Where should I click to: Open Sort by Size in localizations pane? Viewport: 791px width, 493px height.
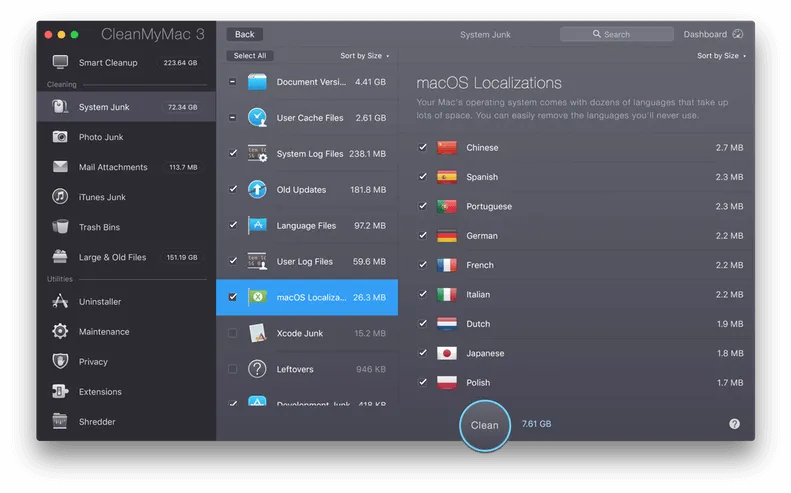tap(721, 56)
